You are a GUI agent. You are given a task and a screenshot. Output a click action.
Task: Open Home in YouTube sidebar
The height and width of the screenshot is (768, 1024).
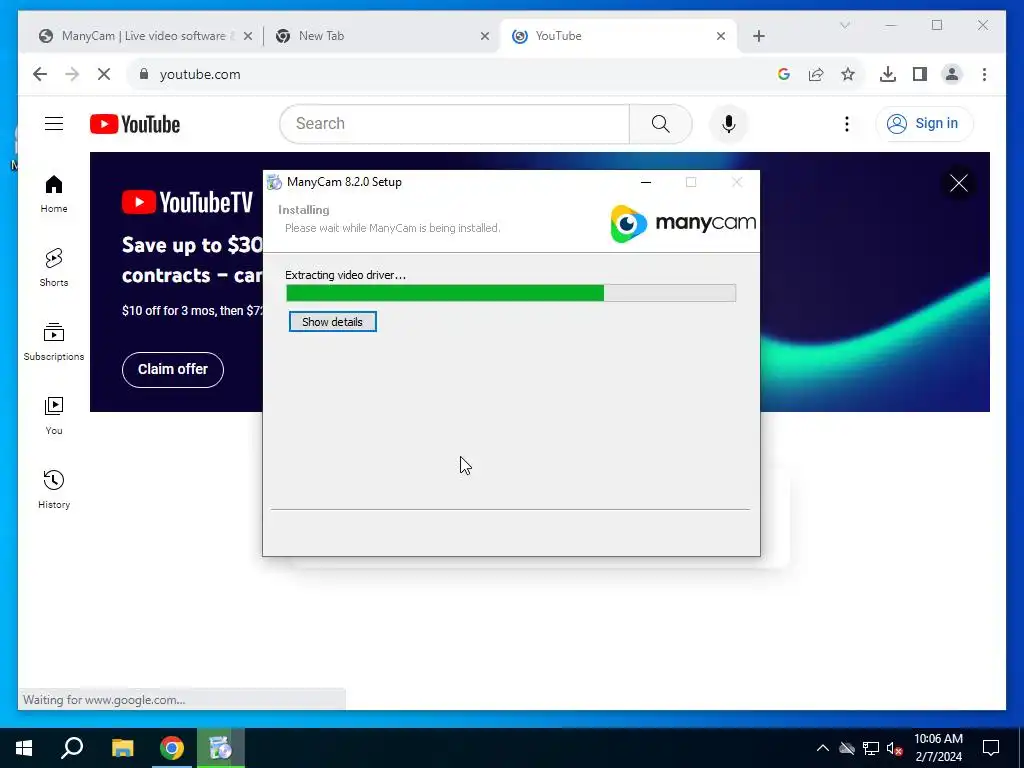point(54,194)
